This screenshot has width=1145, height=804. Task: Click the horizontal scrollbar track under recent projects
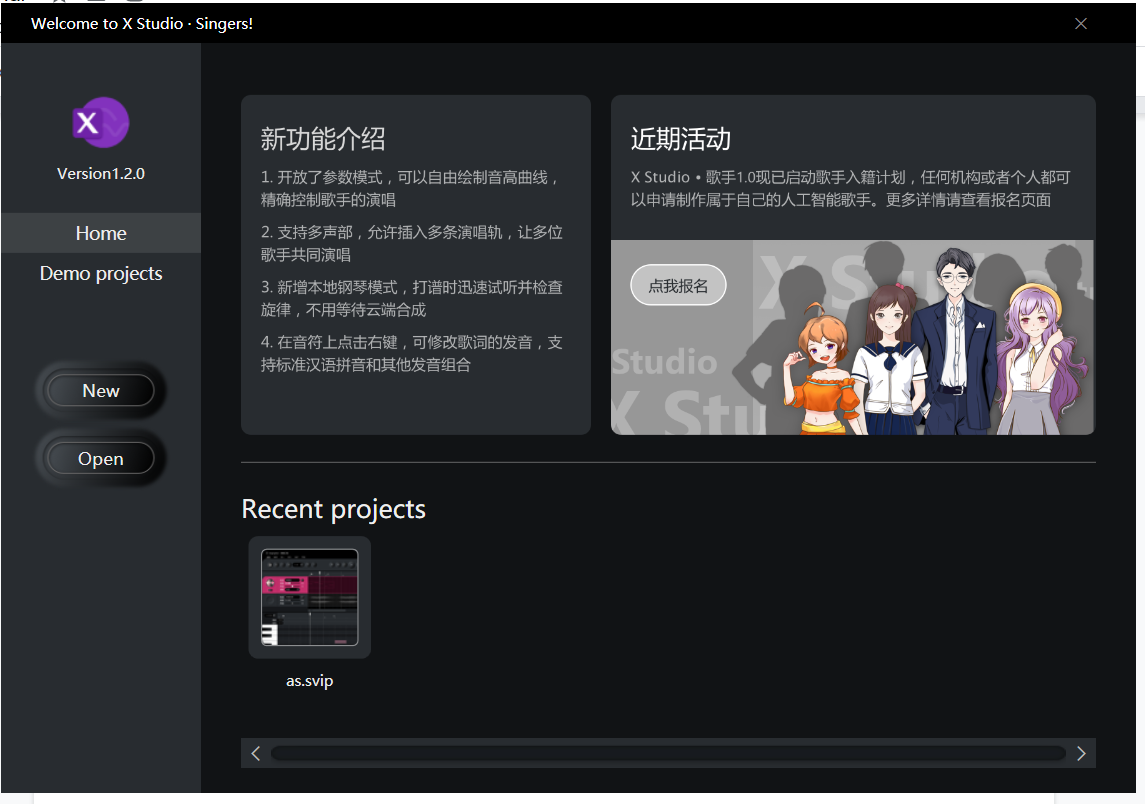coord(667,753)
